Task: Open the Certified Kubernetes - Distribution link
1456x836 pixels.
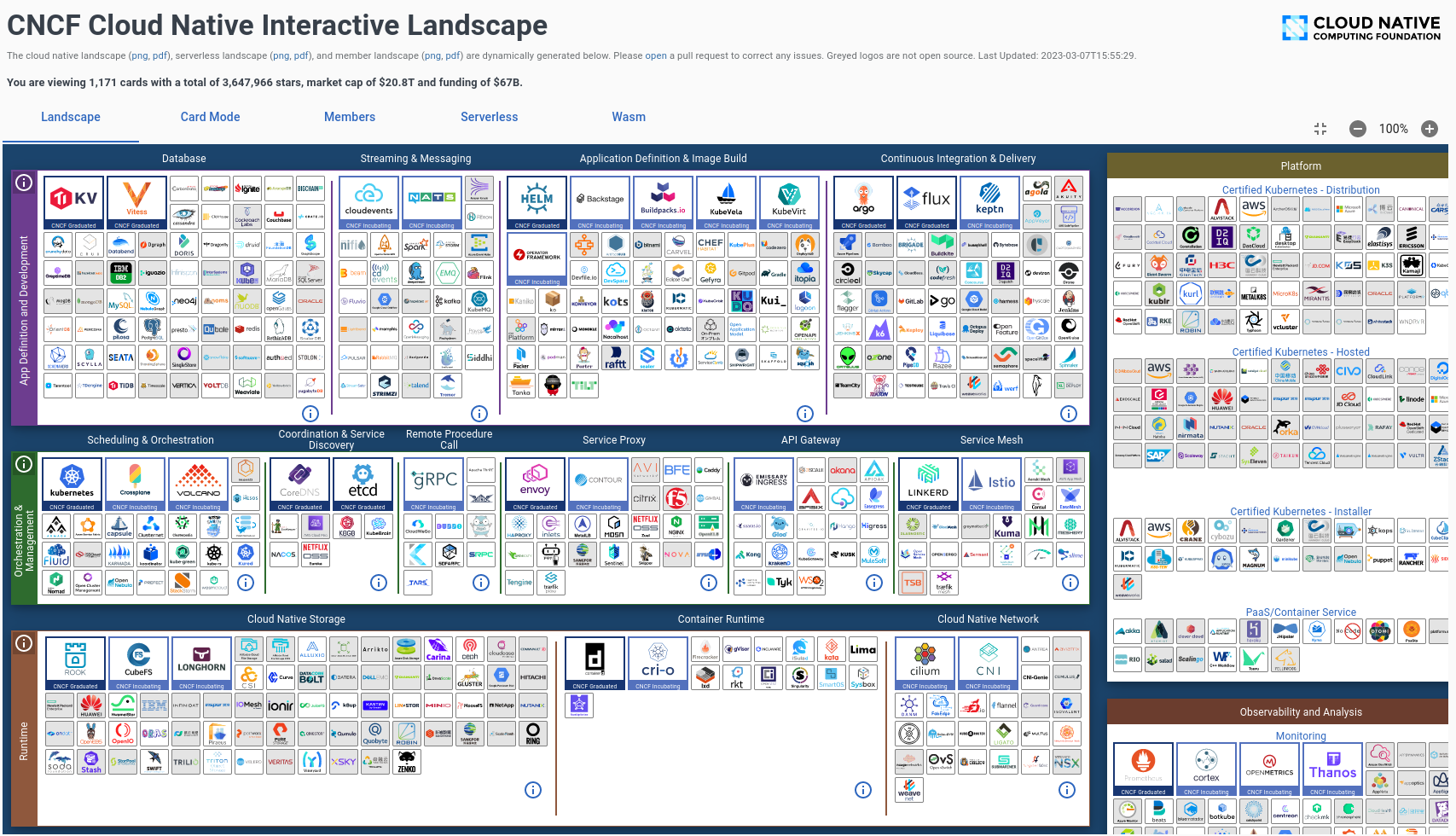Action: (x=1301, y=190)
